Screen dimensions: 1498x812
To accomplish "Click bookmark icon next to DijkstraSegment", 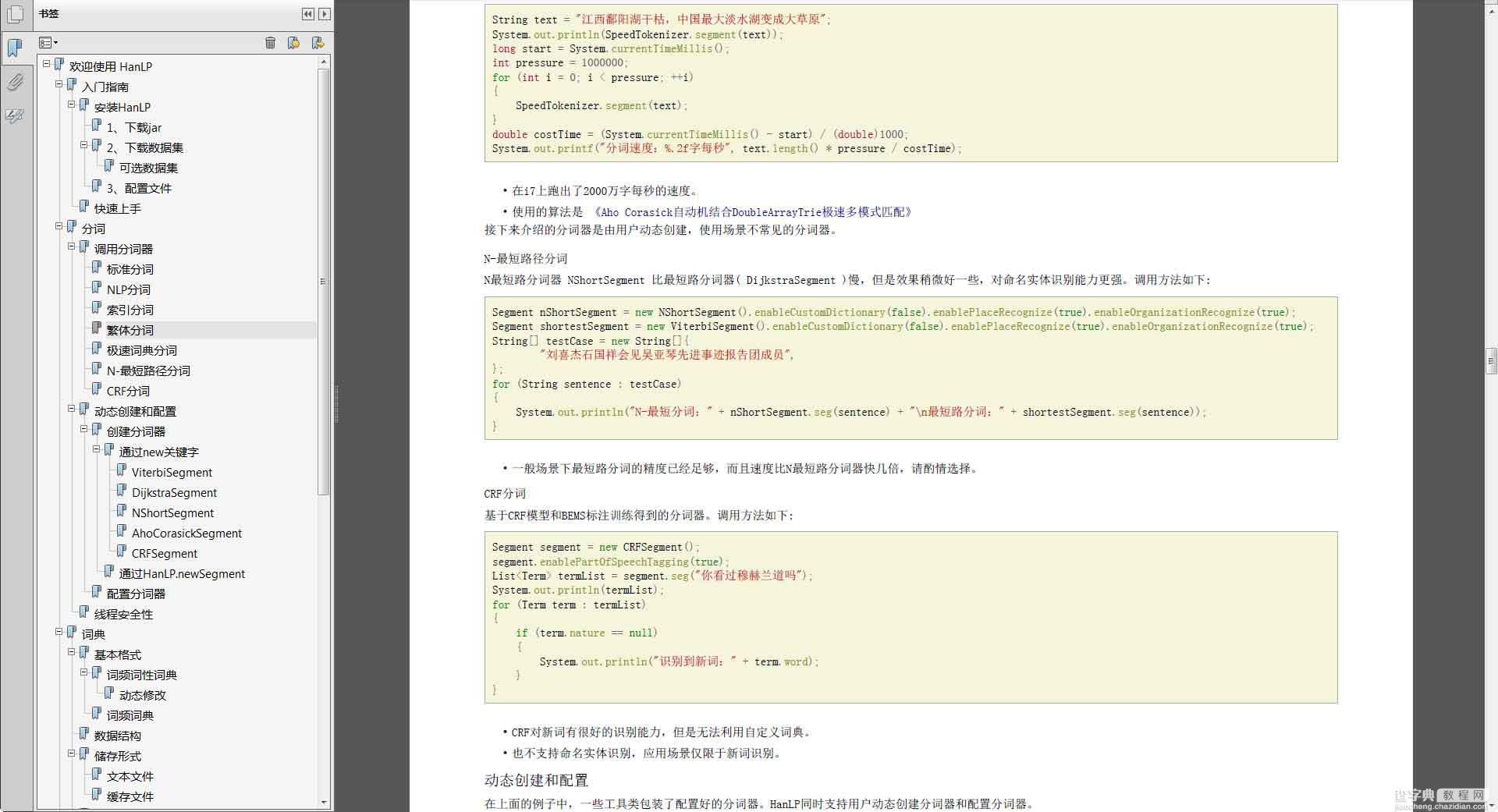I will click(x=122, y=491).
